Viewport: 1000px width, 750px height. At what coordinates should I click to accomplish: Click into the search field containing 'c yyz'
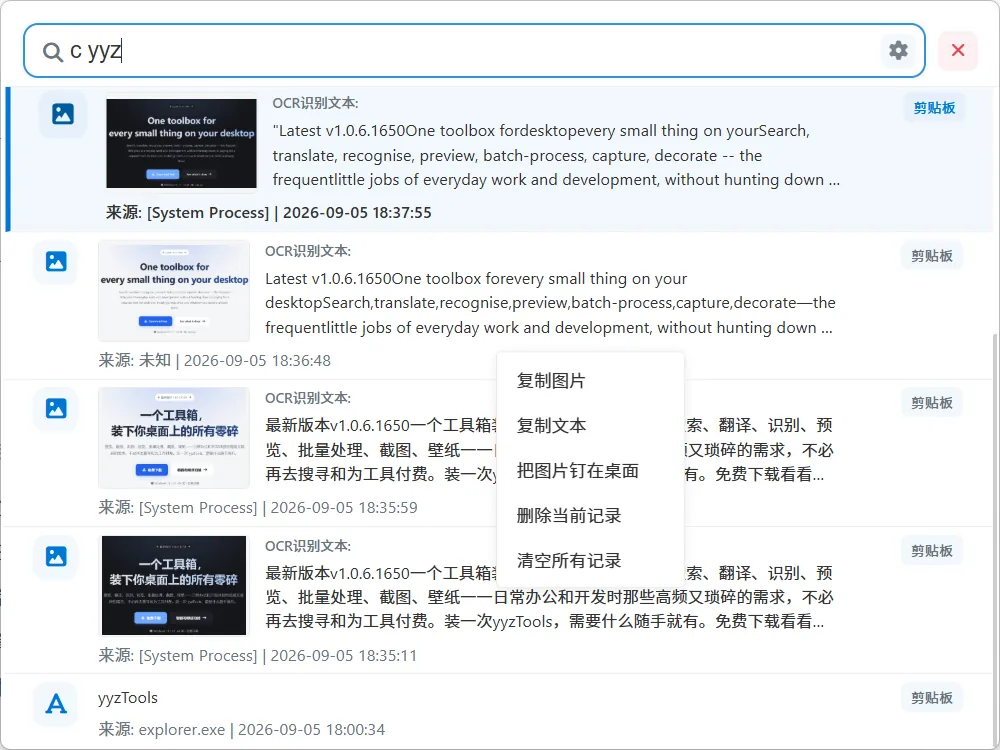[x=474, y=50]
